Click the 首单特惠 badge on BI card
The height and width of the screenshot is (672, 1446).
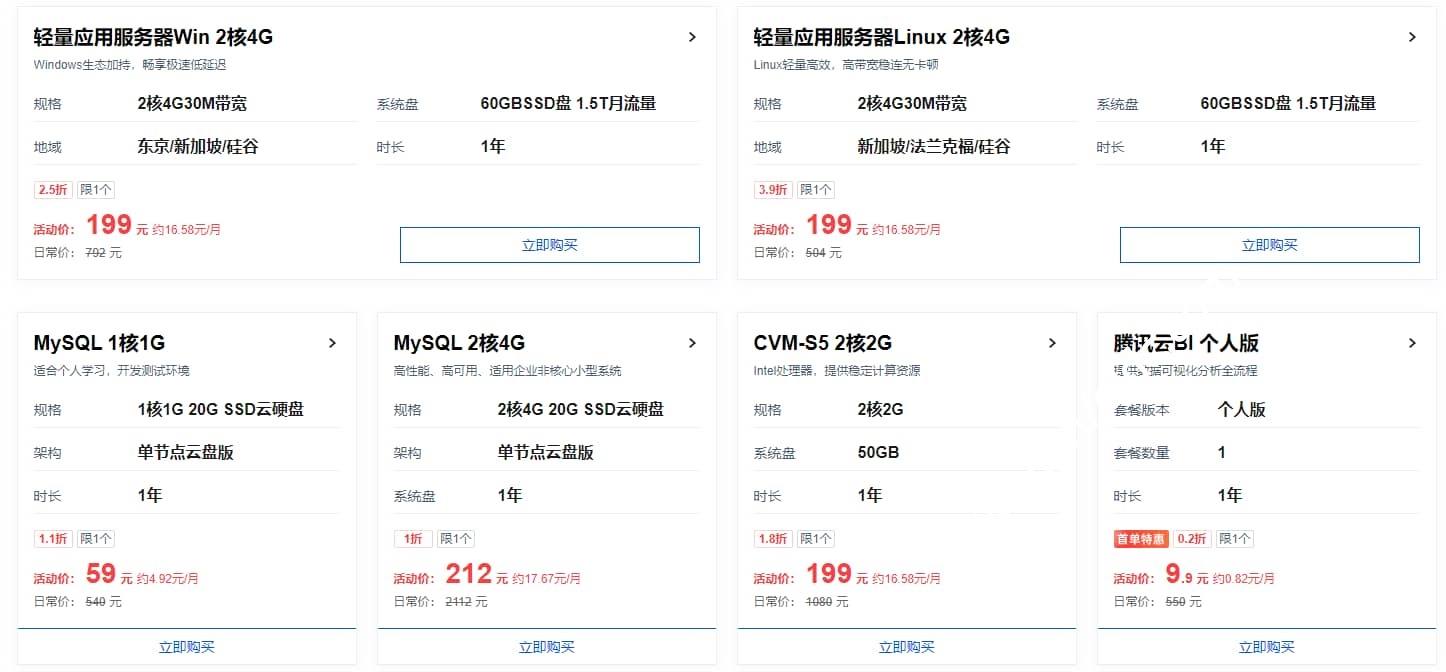coord(1141,539)
